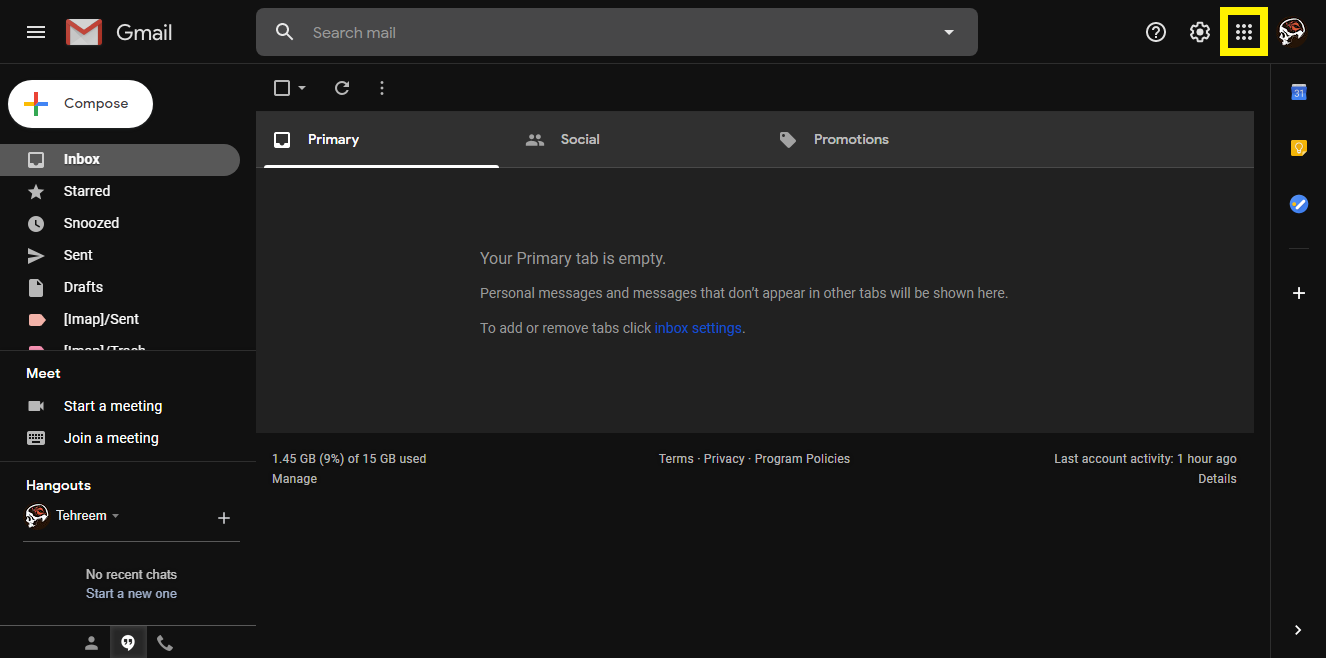Click the Start a meeting label
1326x658 pixels.
pos(113,406)
